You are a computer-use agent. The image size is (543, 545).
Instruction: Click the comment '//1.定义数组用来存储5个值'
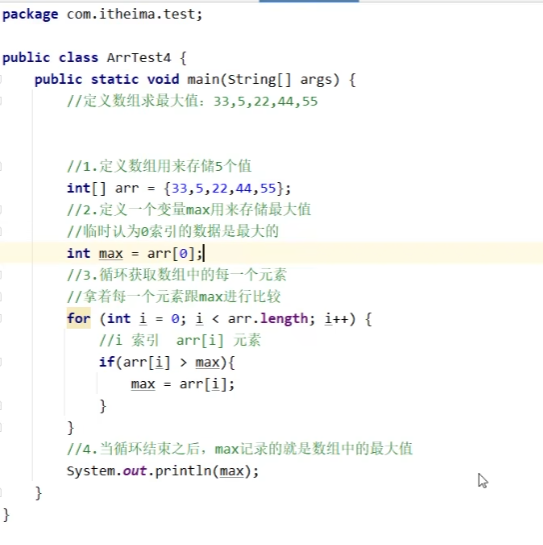click(159, 166)
